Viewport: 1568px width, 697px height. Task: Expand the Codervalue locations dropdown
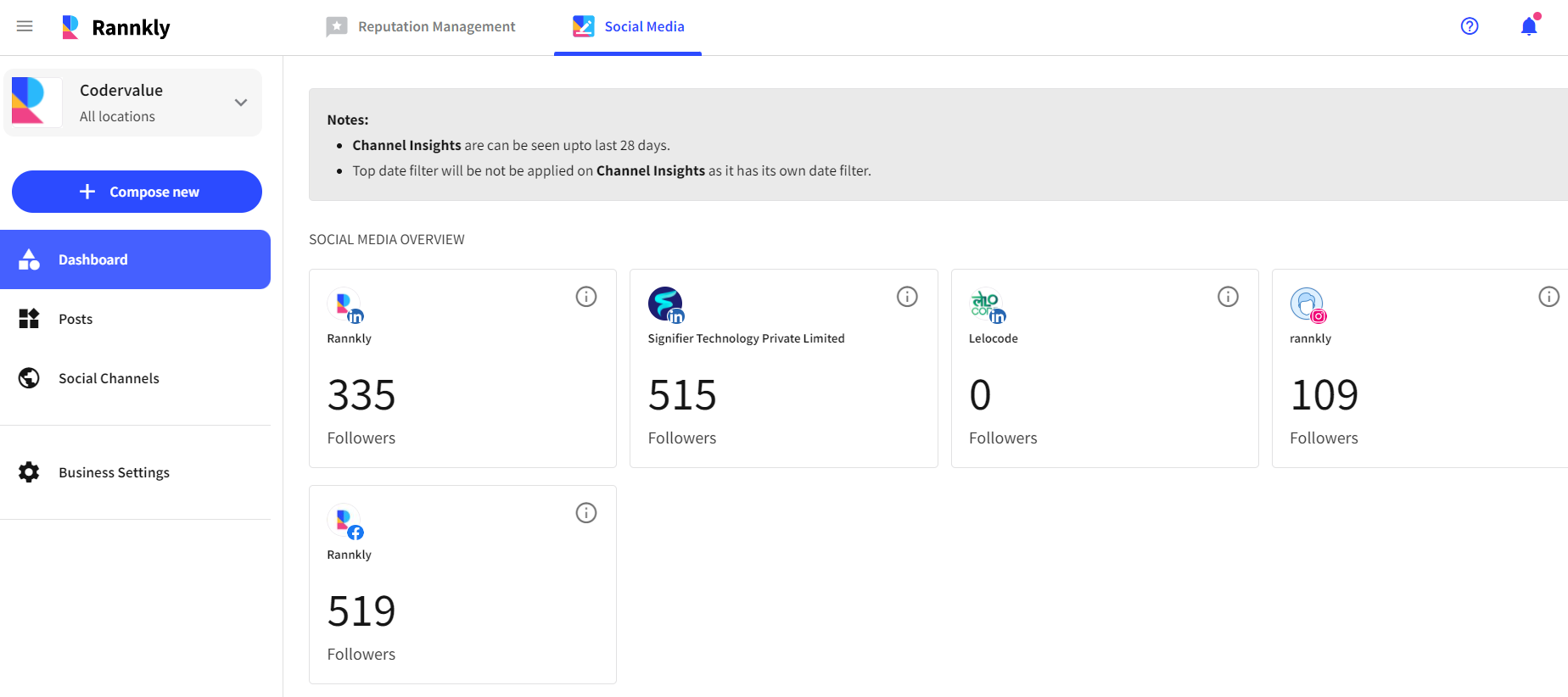(x=241, y=103)
